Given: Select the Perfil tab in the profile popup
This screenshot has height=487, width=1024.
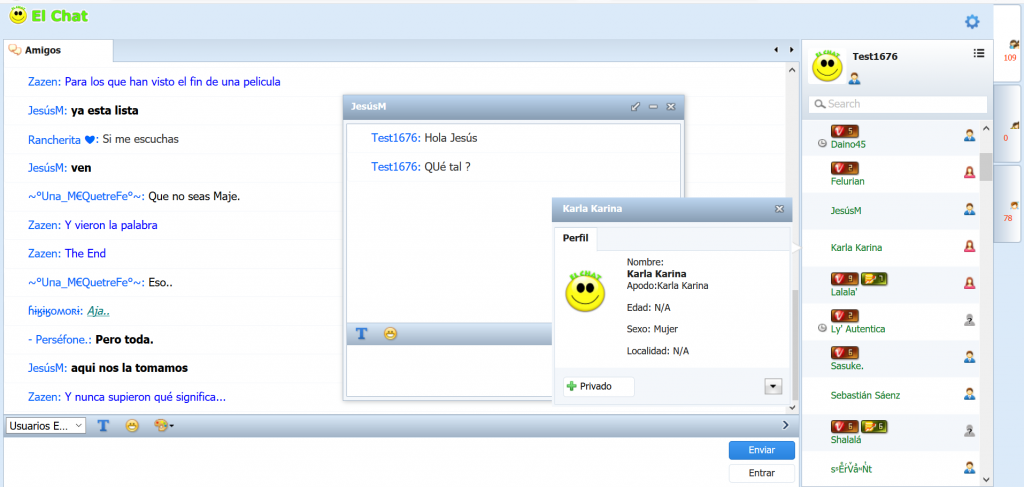Looking at the screenshot, I should click(575, 238).
